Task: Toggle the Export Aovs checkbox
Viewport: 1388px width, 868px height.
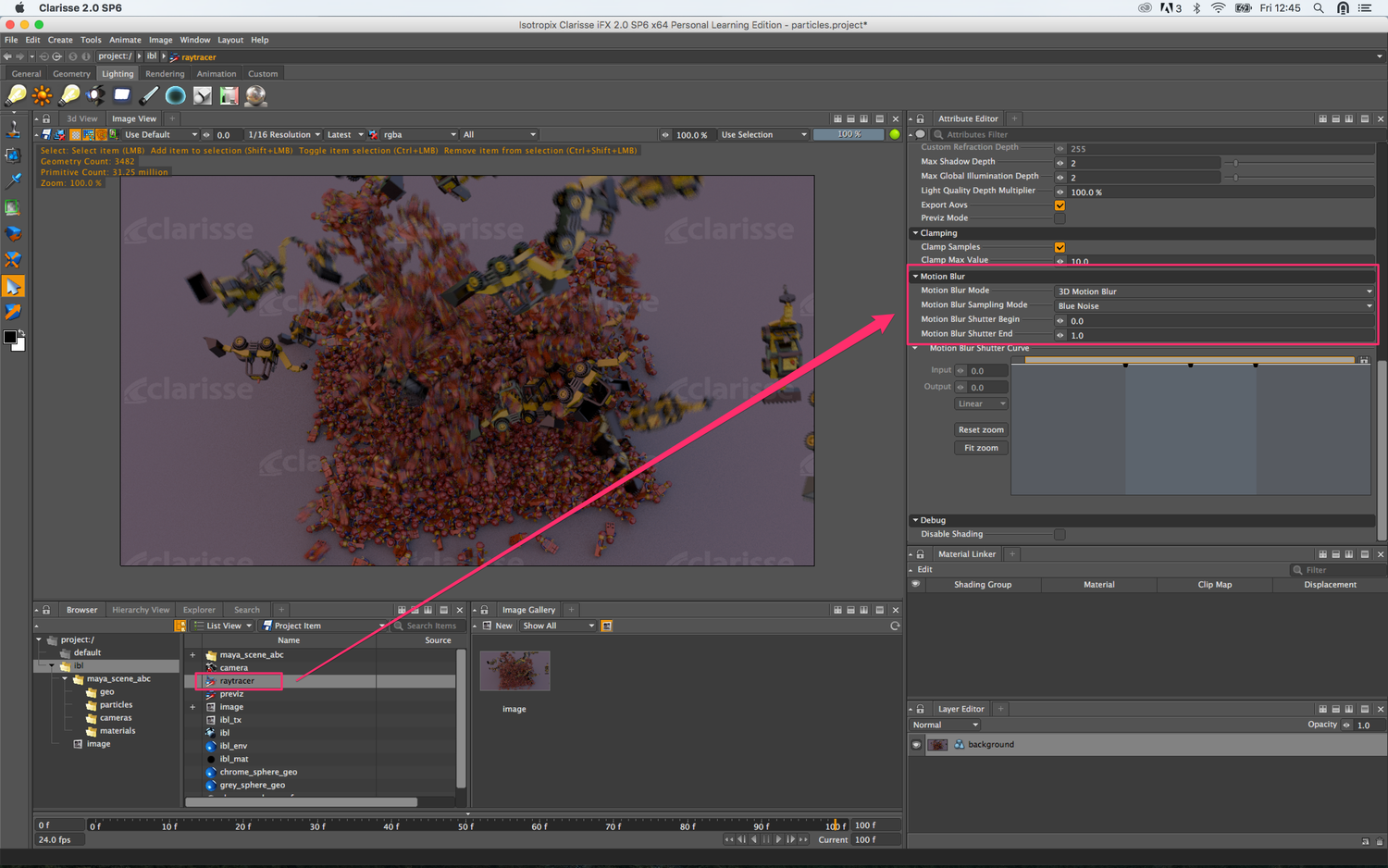Action: 1060,205
